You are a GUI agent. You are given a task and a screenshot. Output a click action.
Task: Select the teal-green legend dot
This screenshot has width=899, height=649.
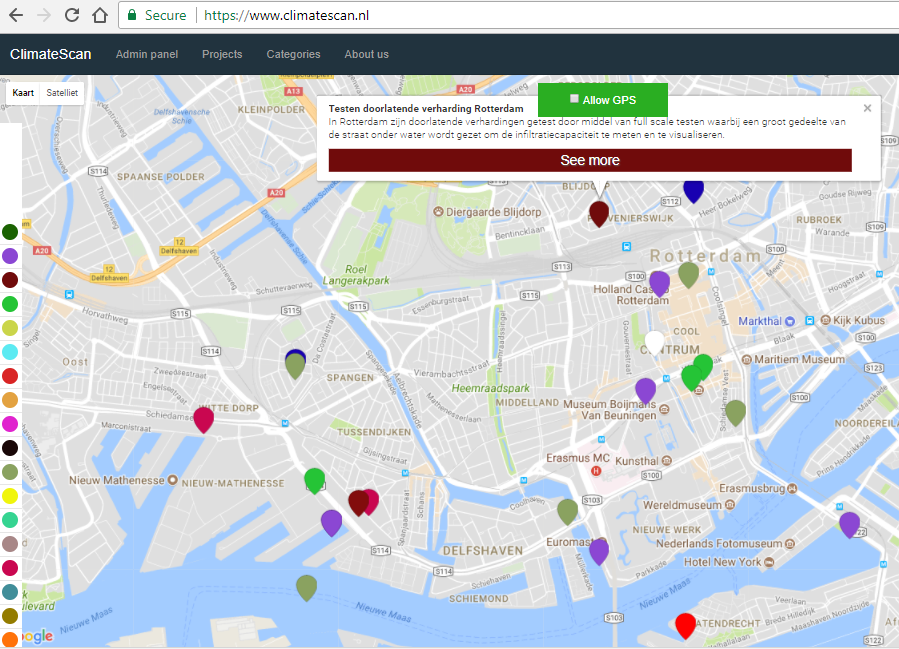[x=10, y=520]
